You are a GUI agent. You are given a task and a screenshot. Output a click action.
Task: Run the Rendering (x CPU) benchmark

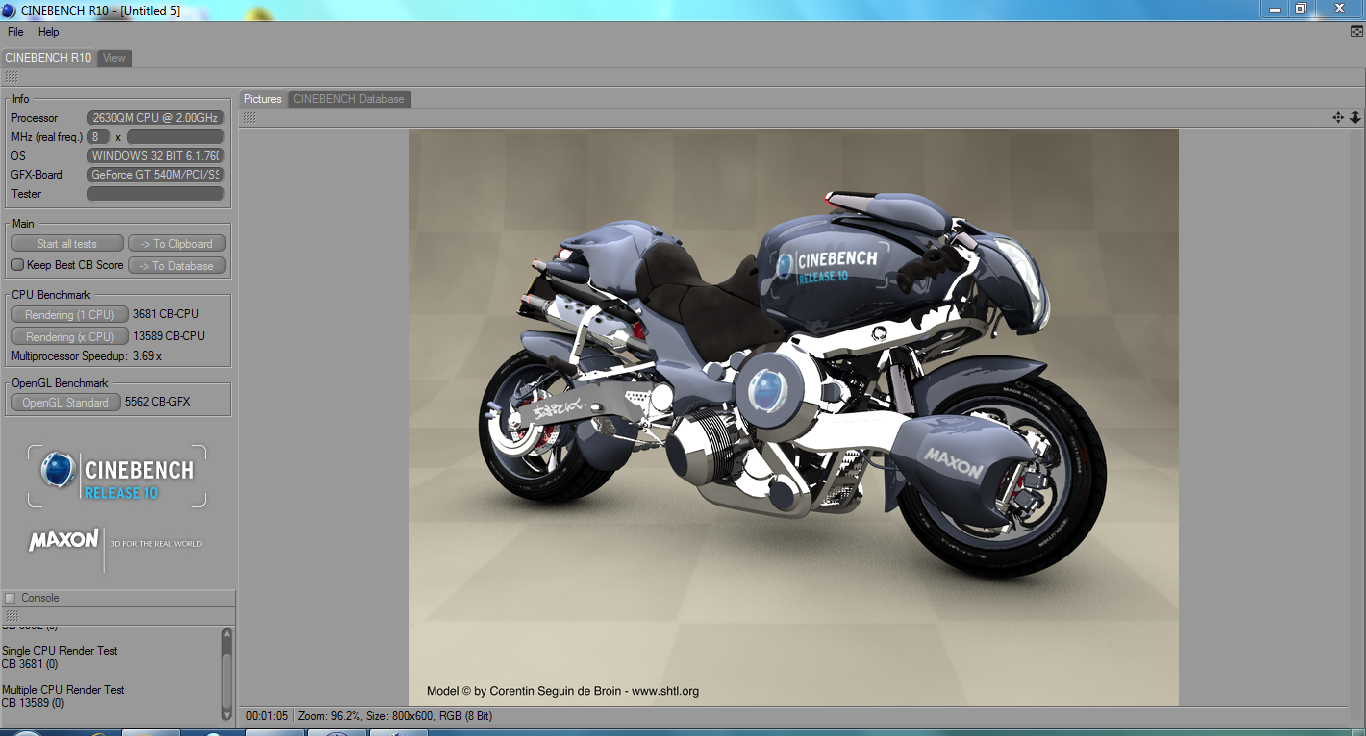pyautogui.click(x=70, y=337)
